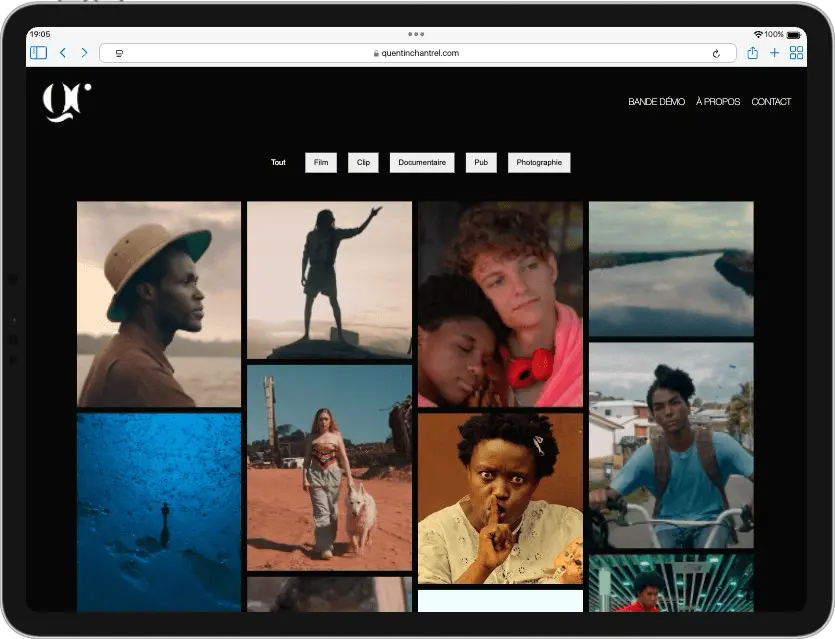Filter portfolio by Clip

point(363,162)
